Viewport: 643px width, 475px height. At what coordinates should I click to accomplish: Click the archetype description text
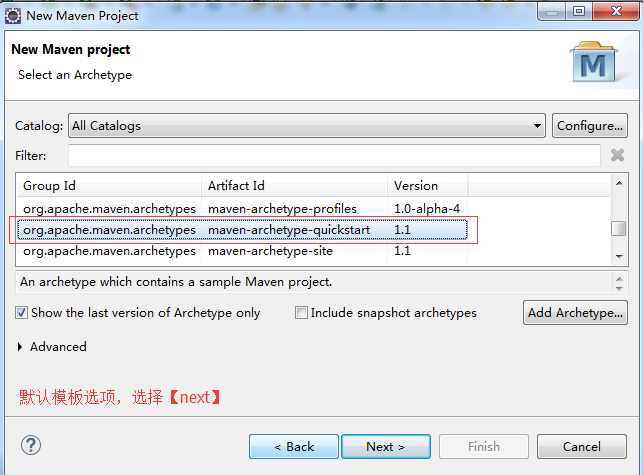[x=176, y=282]
